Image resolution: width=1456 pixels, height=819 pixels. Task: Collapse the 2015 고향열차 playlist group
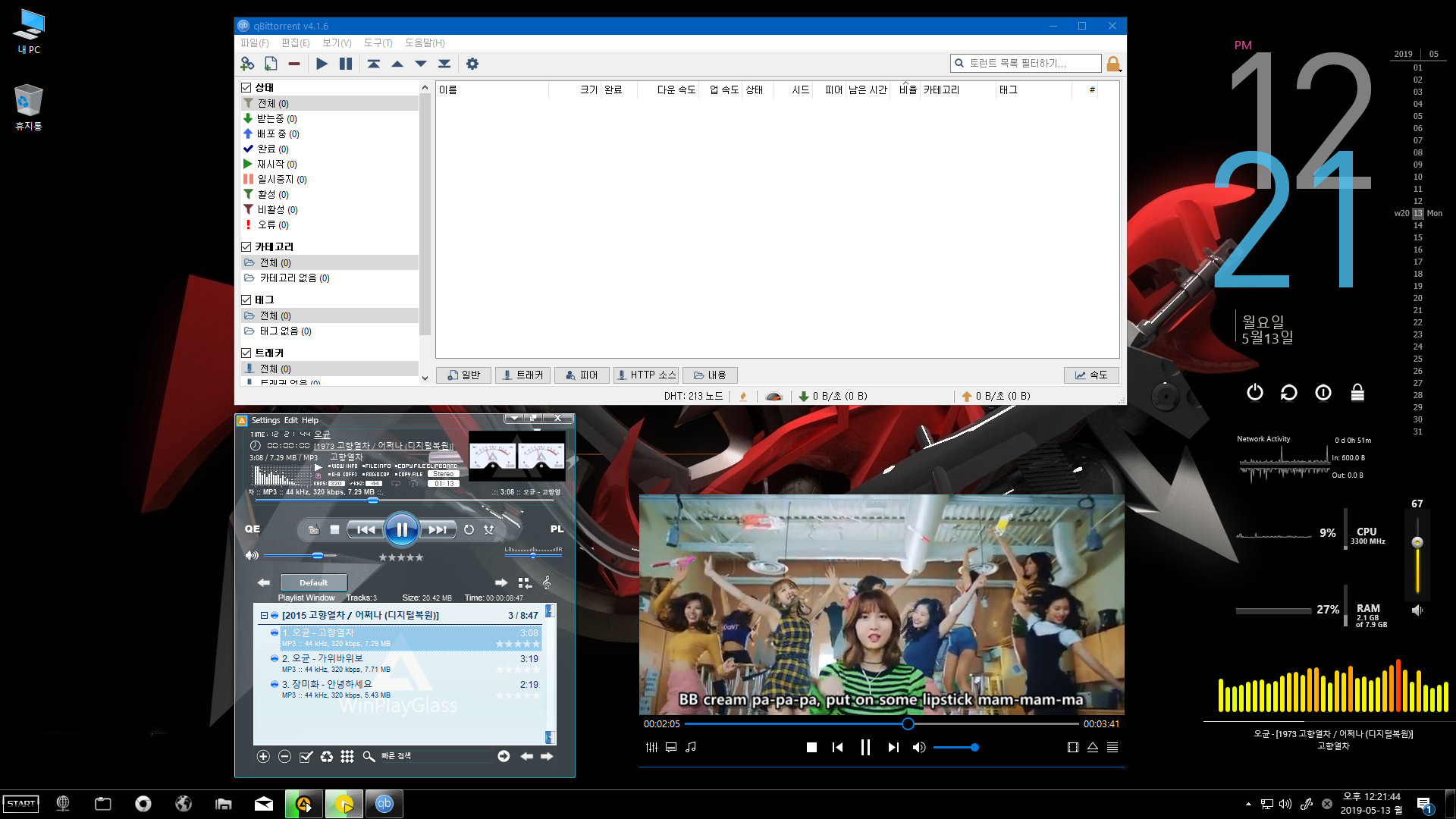point(264,615)
